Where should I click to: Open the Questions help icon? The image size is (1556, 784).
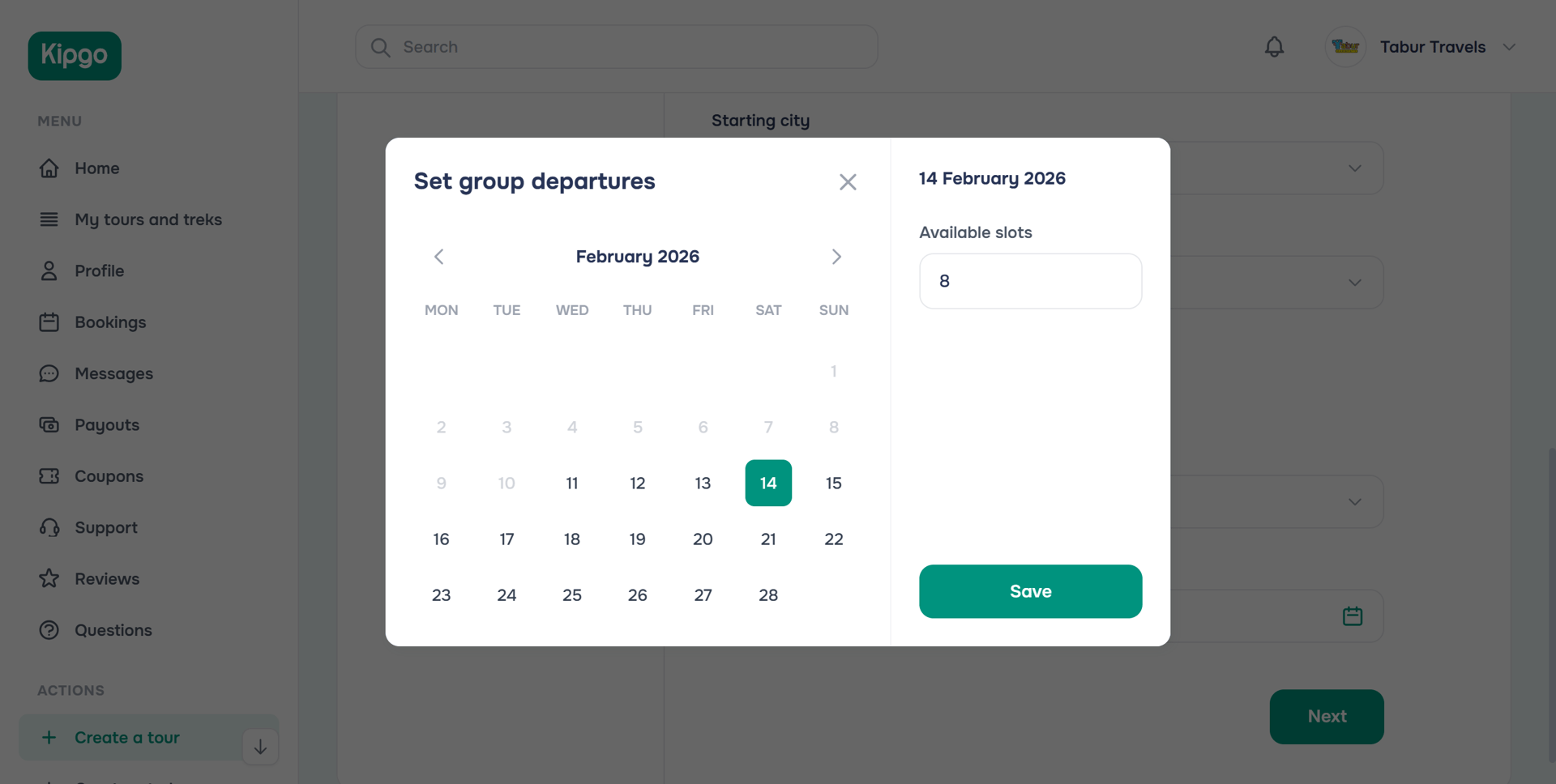point(49,630)
